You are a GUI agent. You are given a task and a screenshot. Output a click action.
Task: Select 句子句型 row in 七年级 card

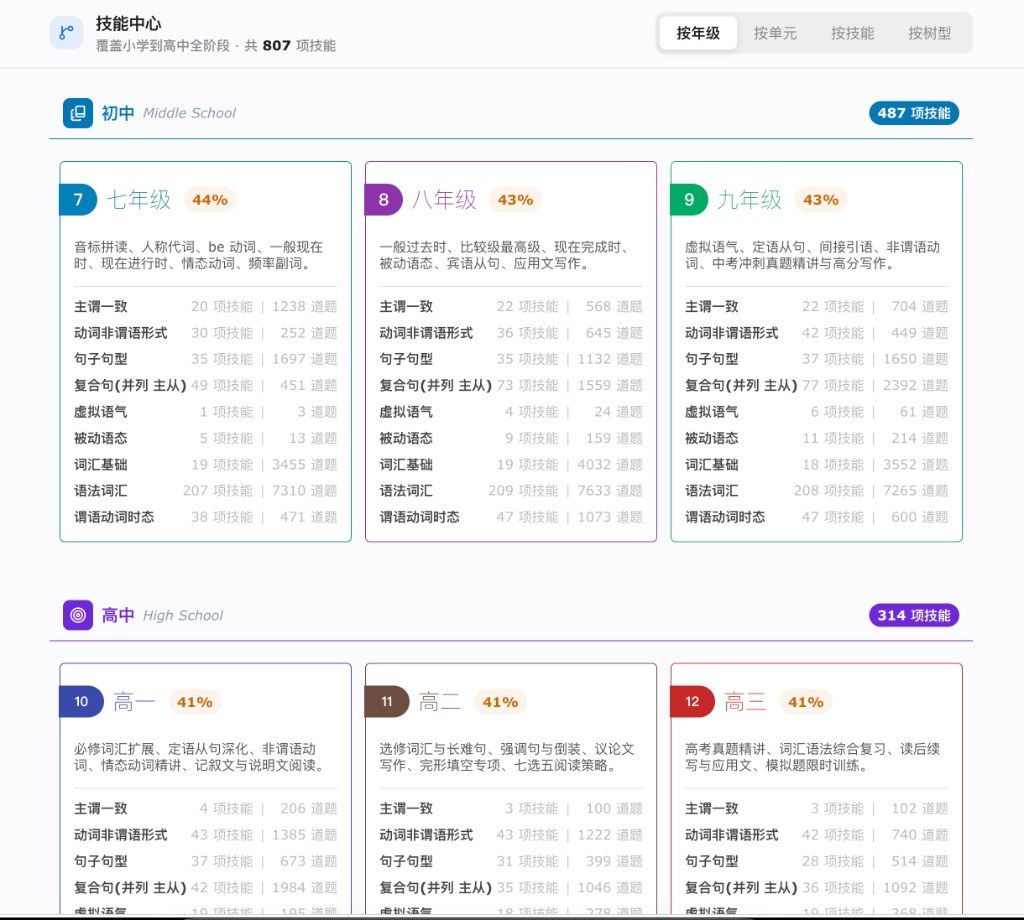pyautogui.click(x=206, y=359)
